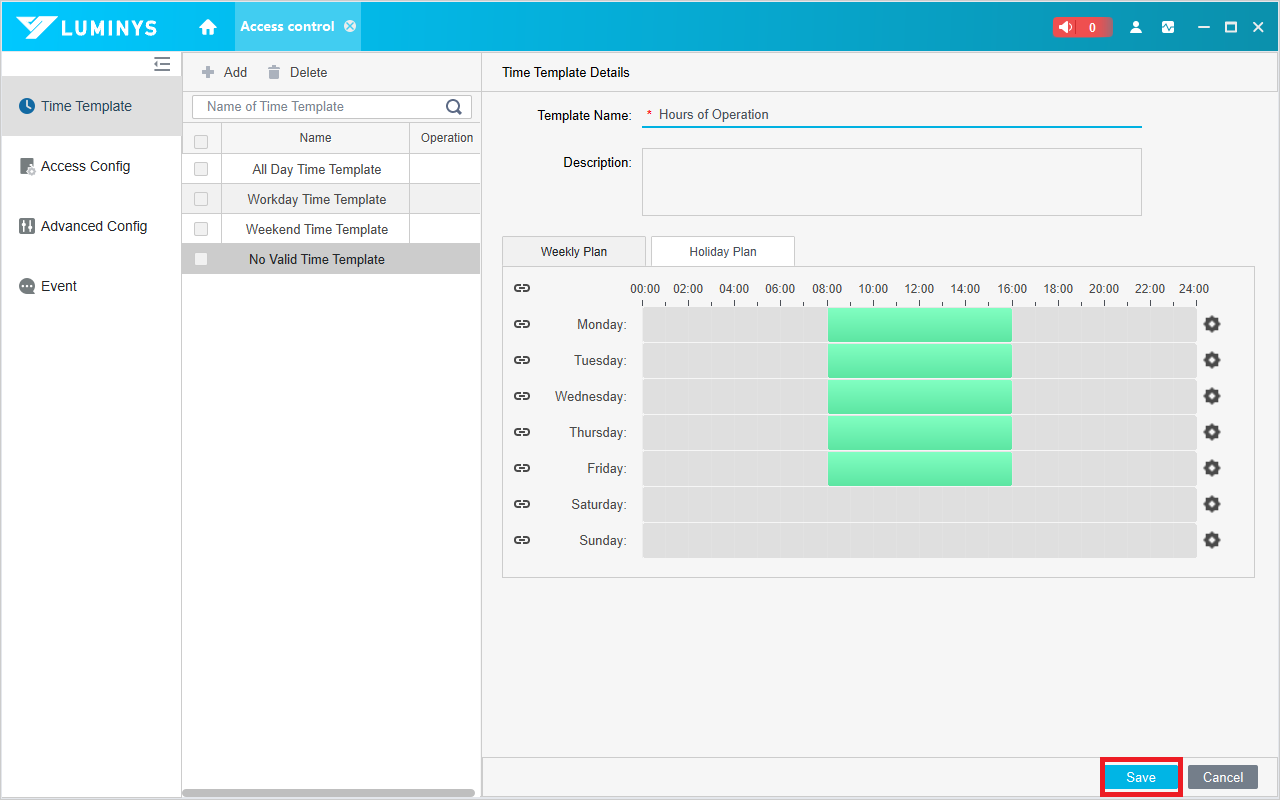Open Access Config in the sidebar
This screenshot has height=800, width=1280.
[x=85, y=166]
